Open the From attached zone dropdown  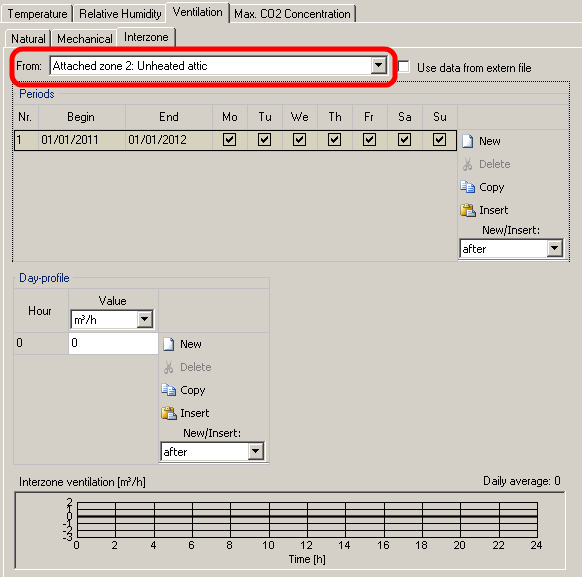378,66
